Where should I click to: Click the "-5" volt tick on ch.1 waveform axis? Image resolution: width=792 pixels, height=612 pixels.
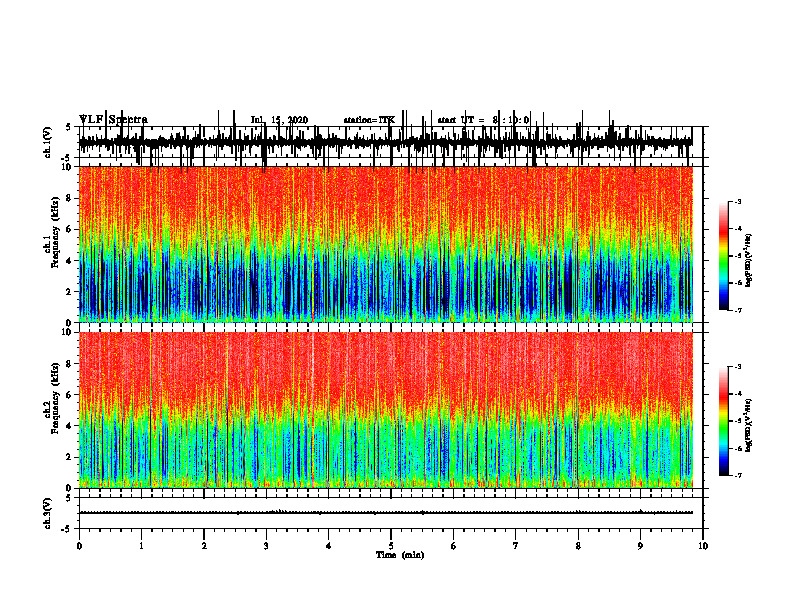click(x=67, y=158)
